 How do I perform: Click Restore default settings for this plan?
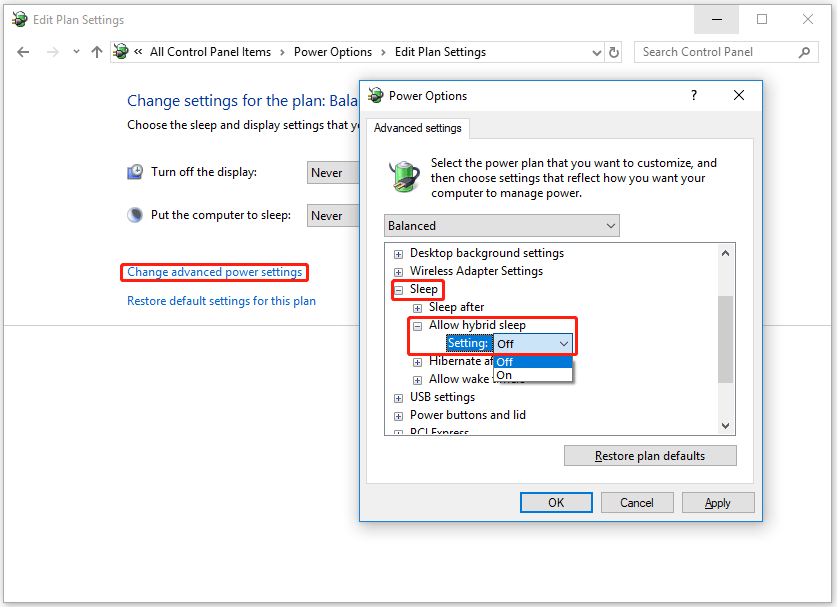coord(221,301)
